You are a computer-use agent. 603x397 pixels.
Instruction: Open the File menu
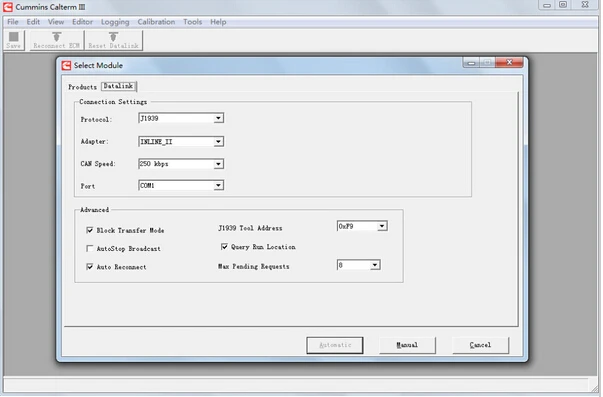click(13, 22)
